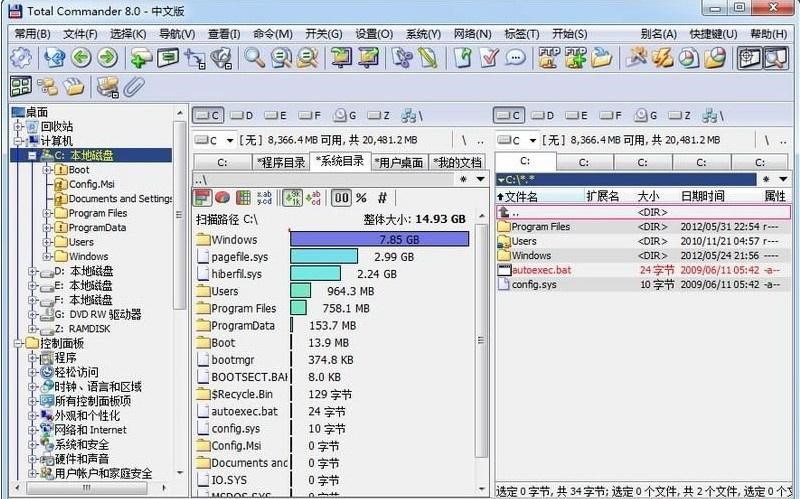Open the 文件(F) menu
Screen dimensions: 800x499
click(80, 34)
